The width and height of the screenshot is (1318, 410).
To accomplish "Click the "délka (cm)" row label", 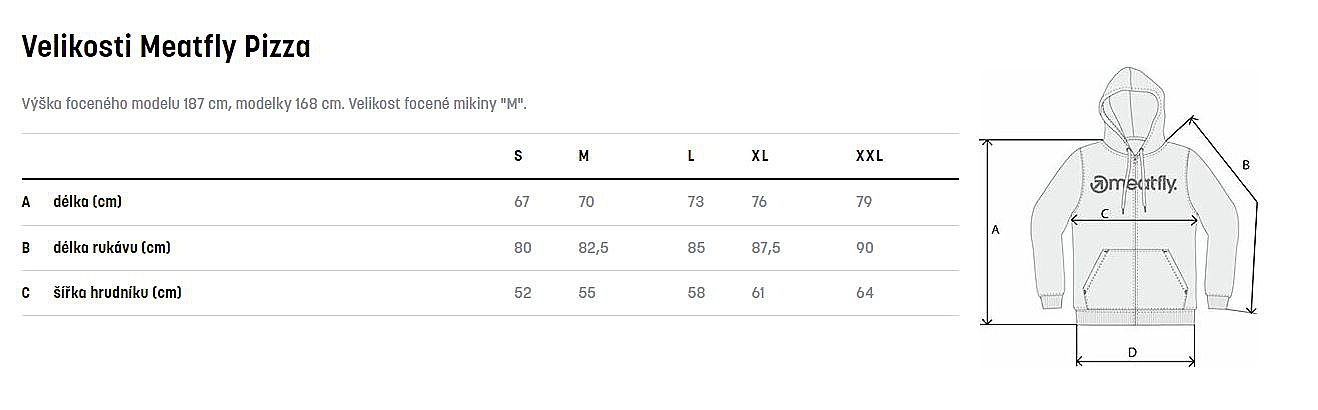I will click(87, 202).
